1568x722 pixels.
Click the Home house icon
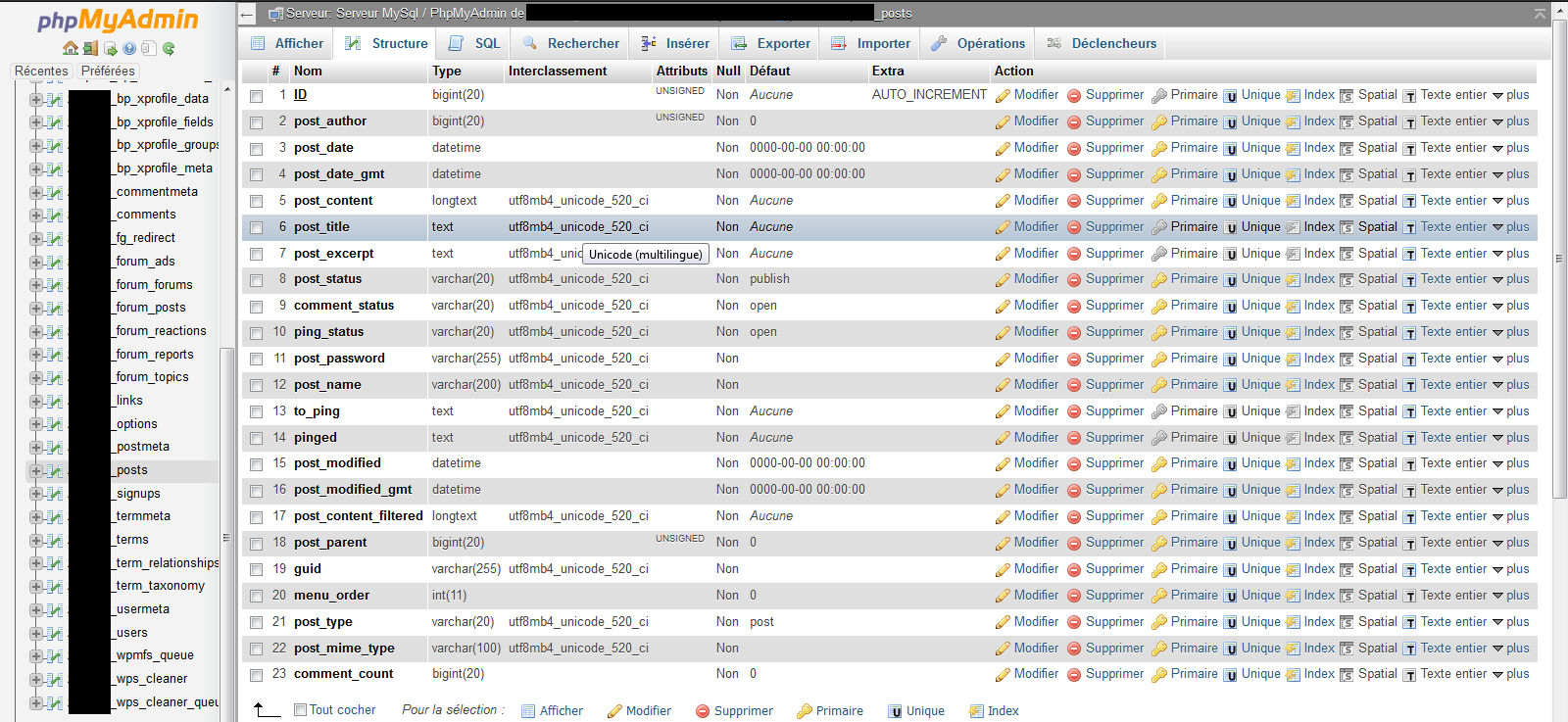coord(71,48)
